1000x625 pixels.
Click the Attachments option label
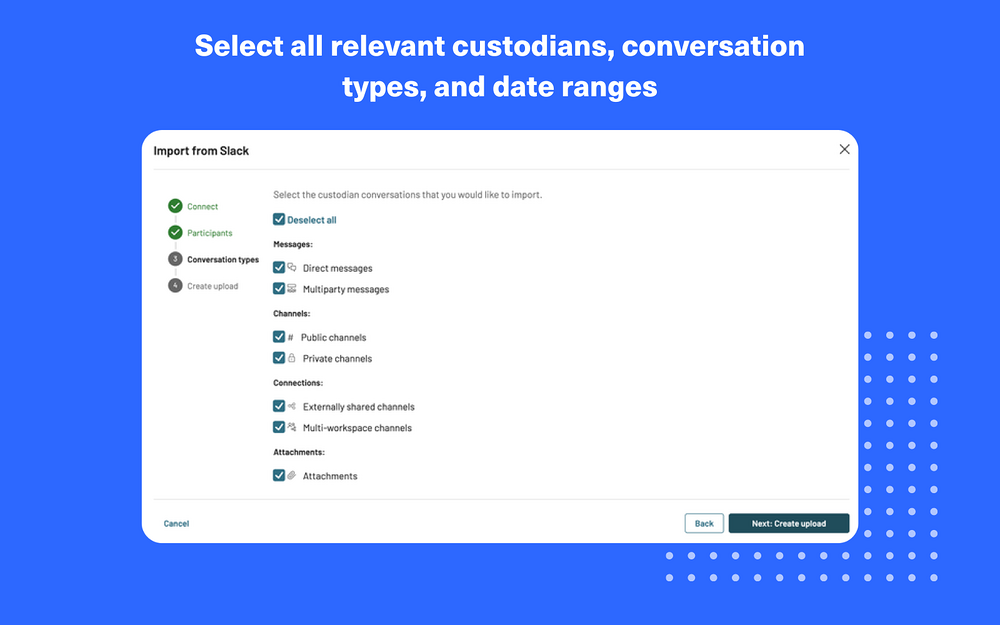click(330, 476)
